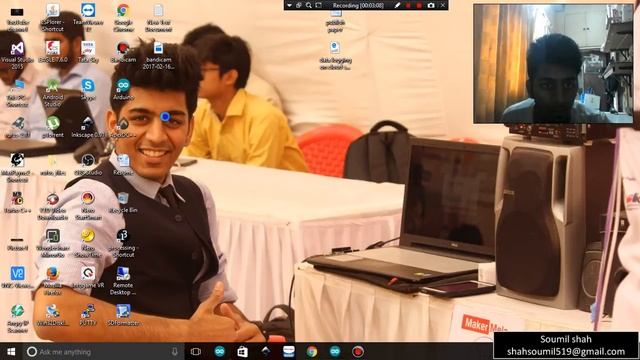Switch to Chrome in the taskbar

pyautogui.click(x=312, y=351)
